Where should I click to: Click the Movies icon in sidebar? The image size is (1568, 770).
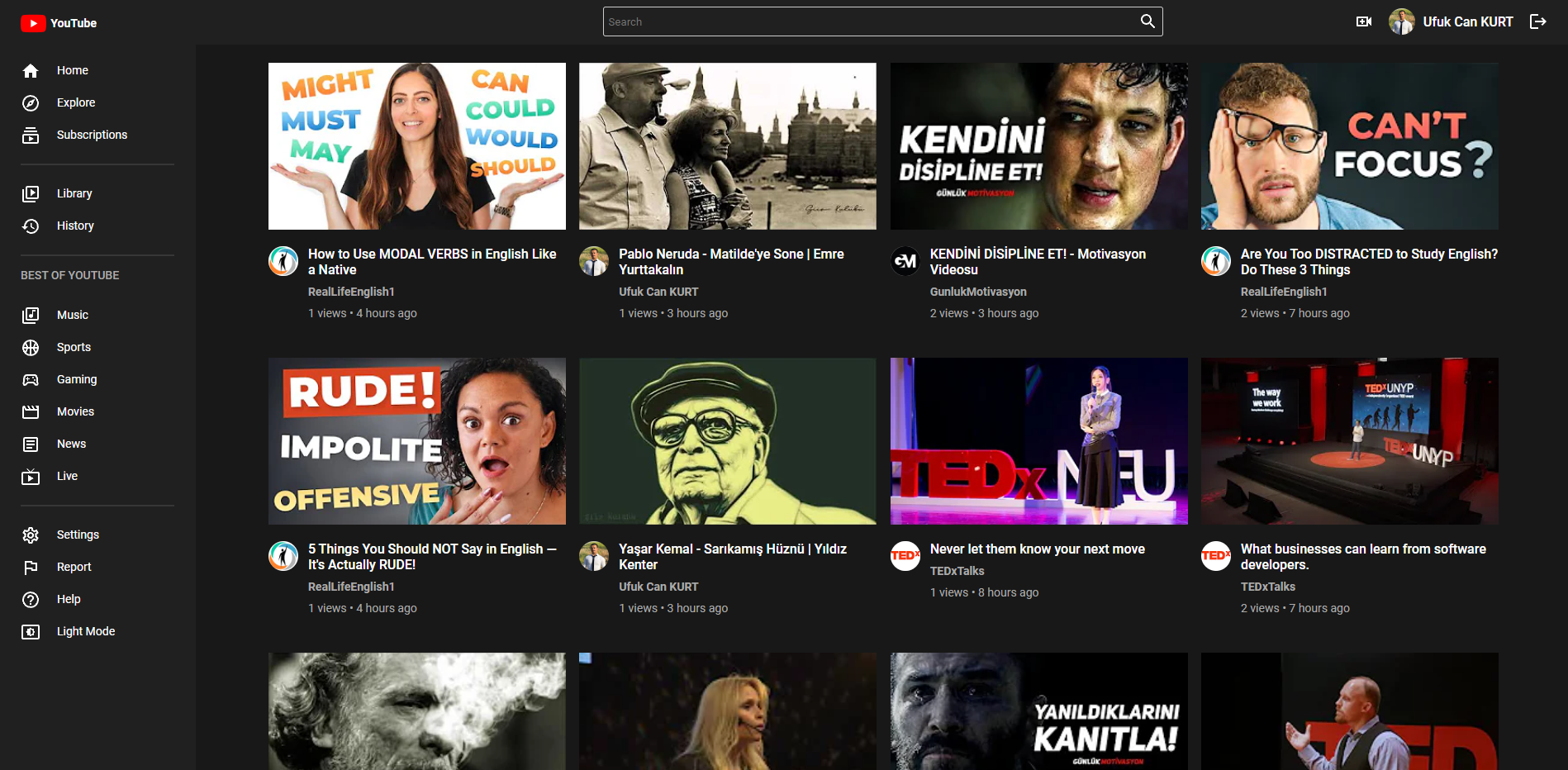[x=31, y=412]
